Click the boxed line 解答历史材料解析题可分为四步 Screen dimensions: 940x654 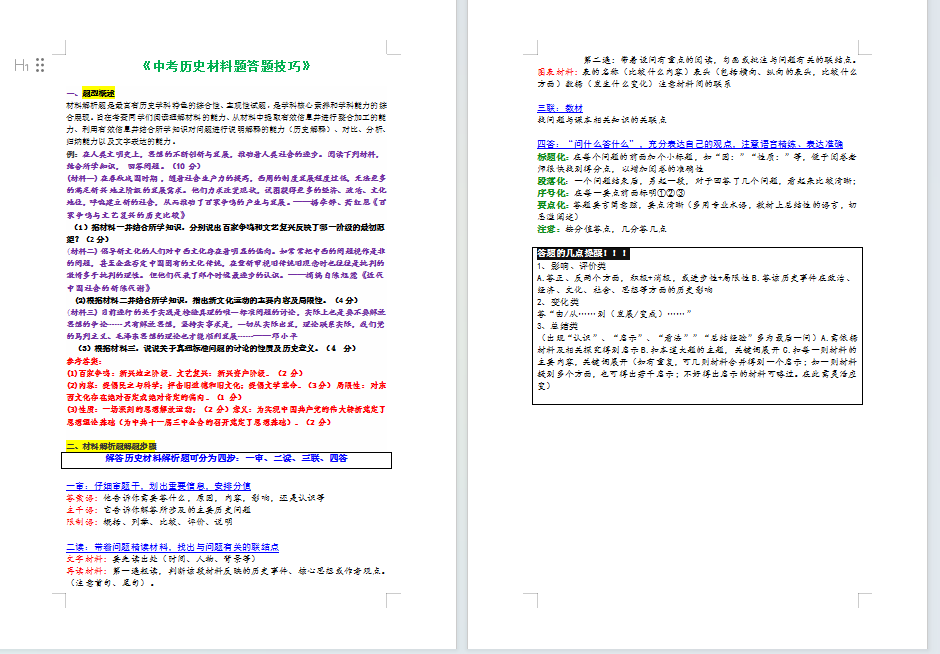click(x=227, y=459)
